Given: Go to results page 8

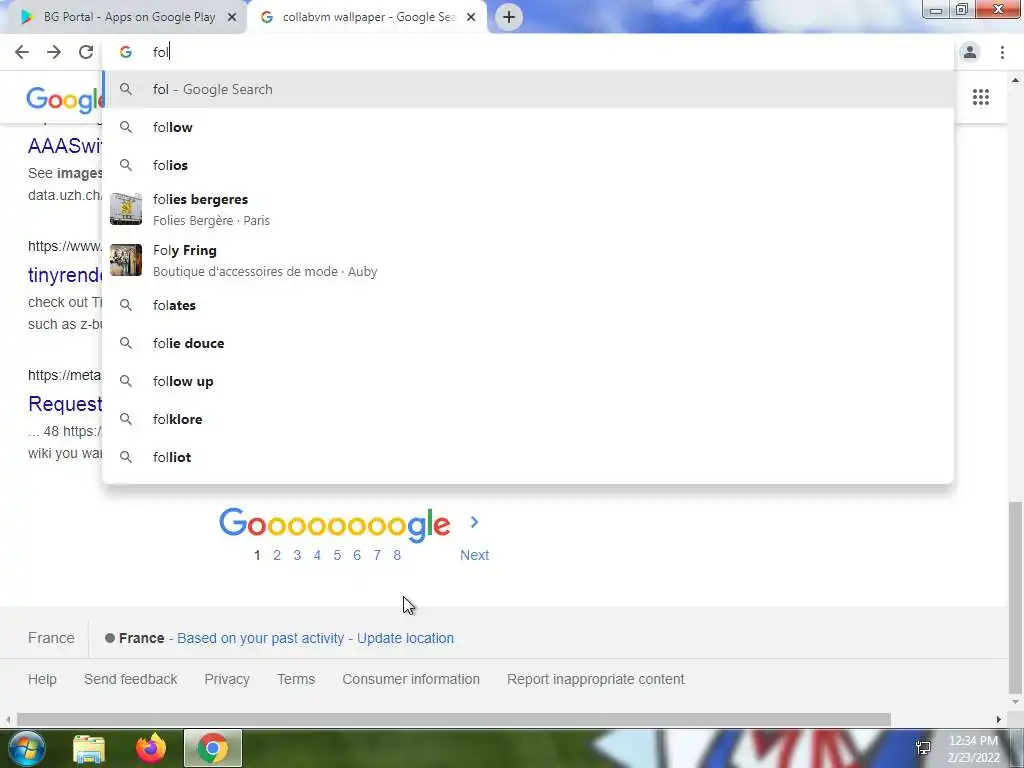Looking at the screenshot, I should 397,555.
